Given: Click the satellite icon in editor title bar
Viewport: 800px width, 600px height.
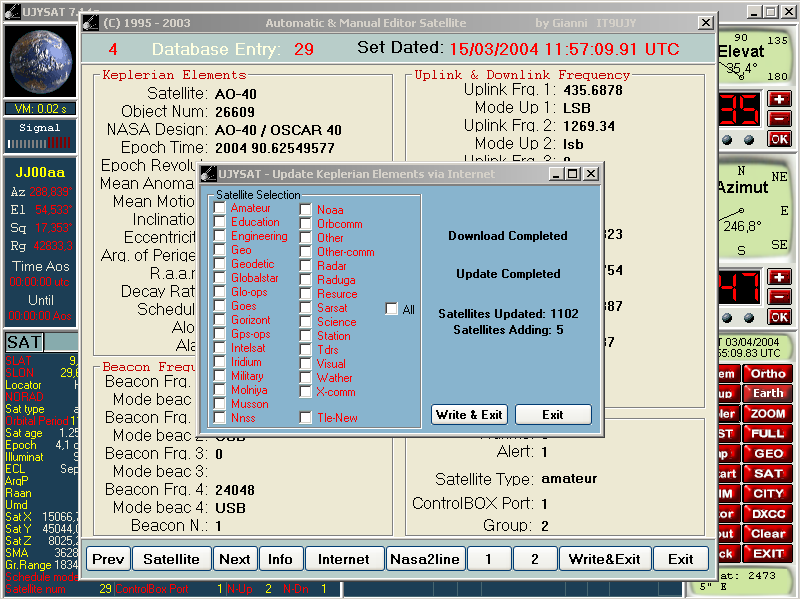Looking at the screenshot, I should coord(91,23).
